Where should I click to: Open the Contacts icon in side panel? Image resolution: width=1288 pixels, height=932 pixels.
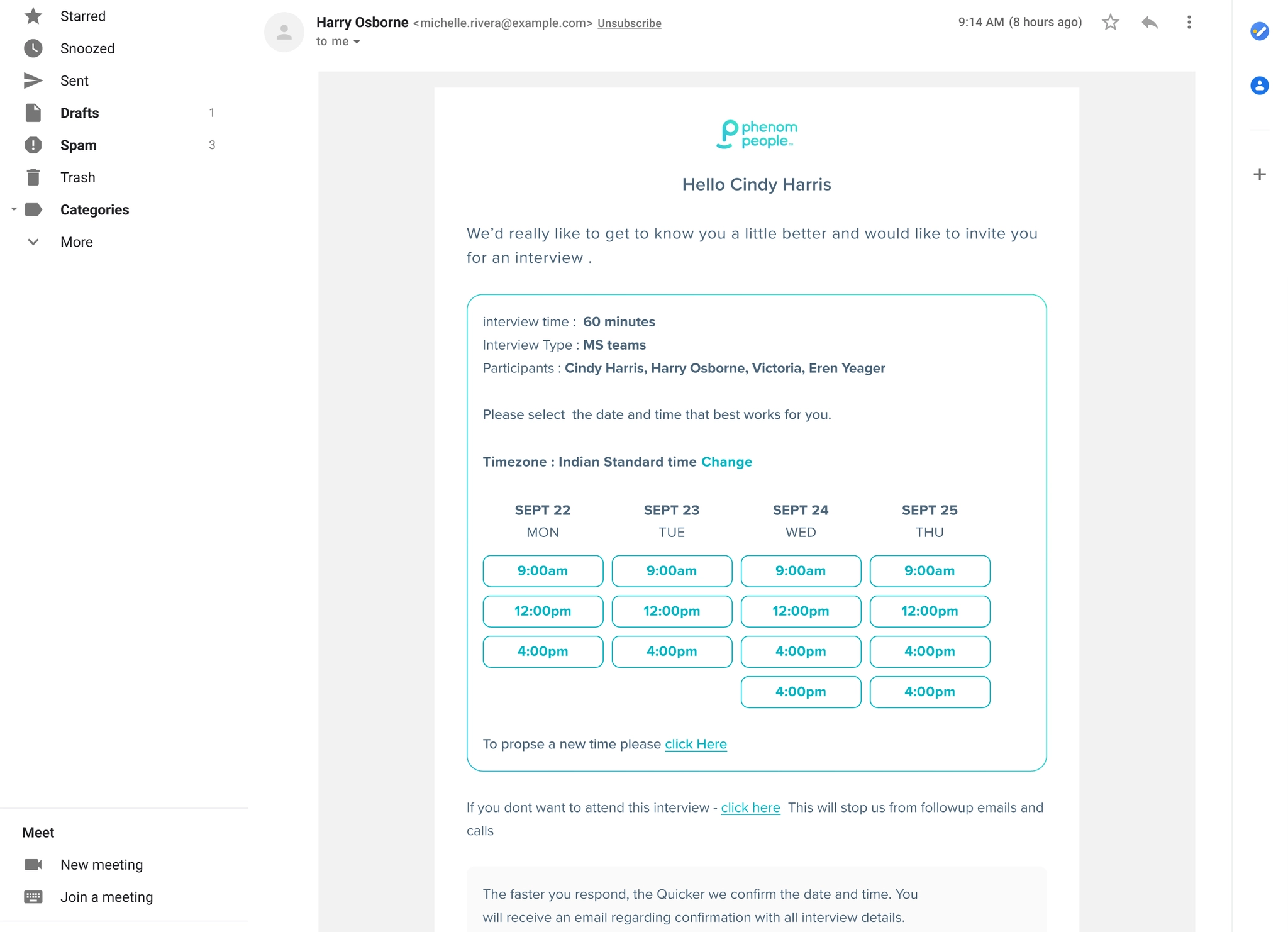click(1259, 86)
